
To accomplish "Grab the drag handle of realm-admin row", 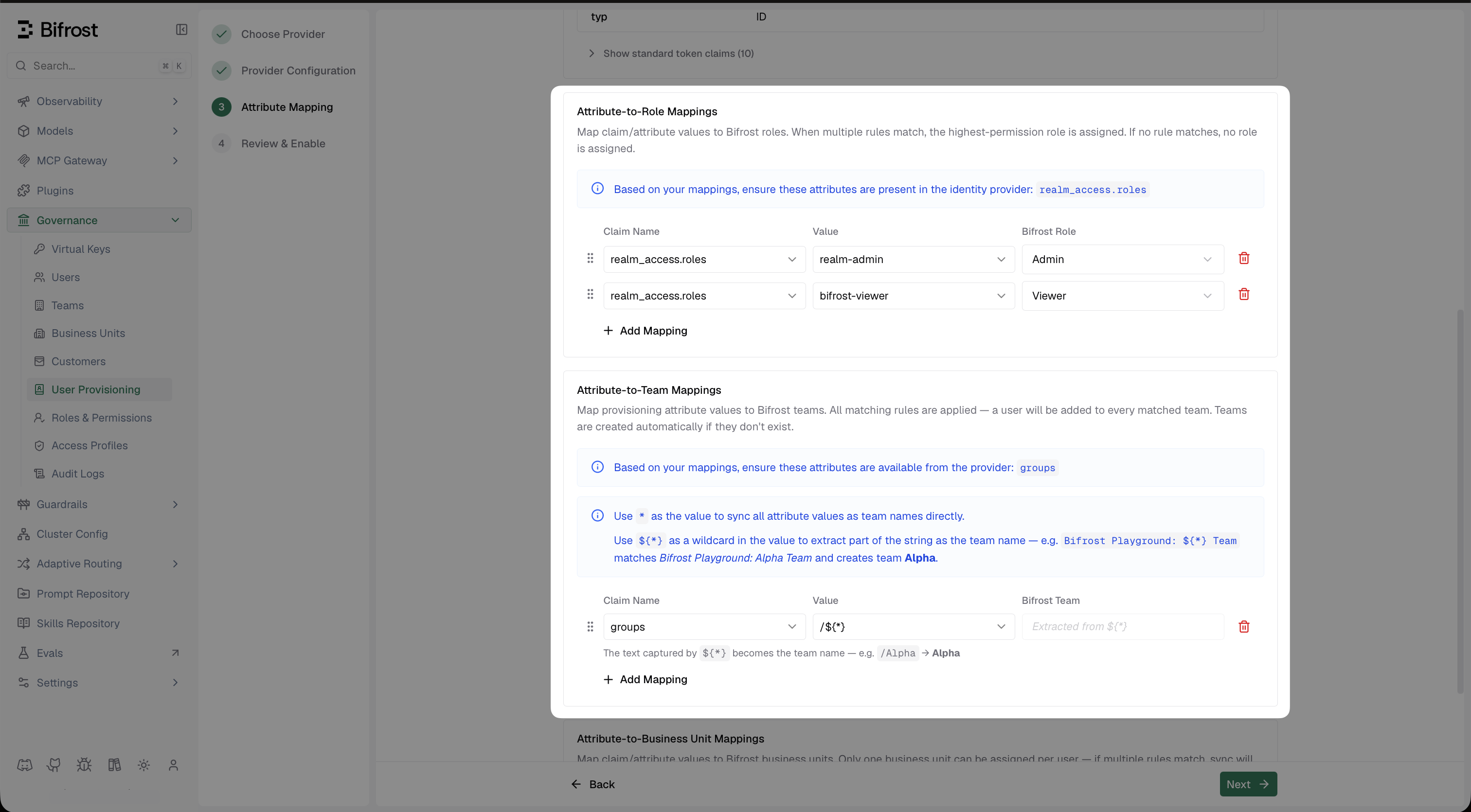I will point(590,259).
